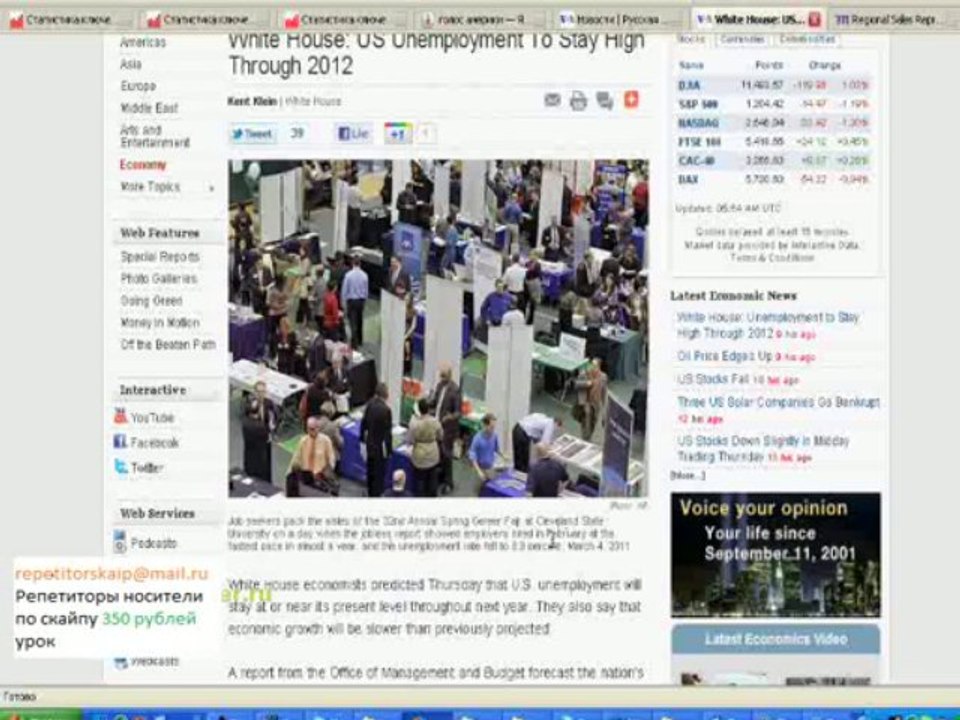Click the repetitorskaip@mail.ru email address
This screenshot has width=960, height=720.
point(112,574)
